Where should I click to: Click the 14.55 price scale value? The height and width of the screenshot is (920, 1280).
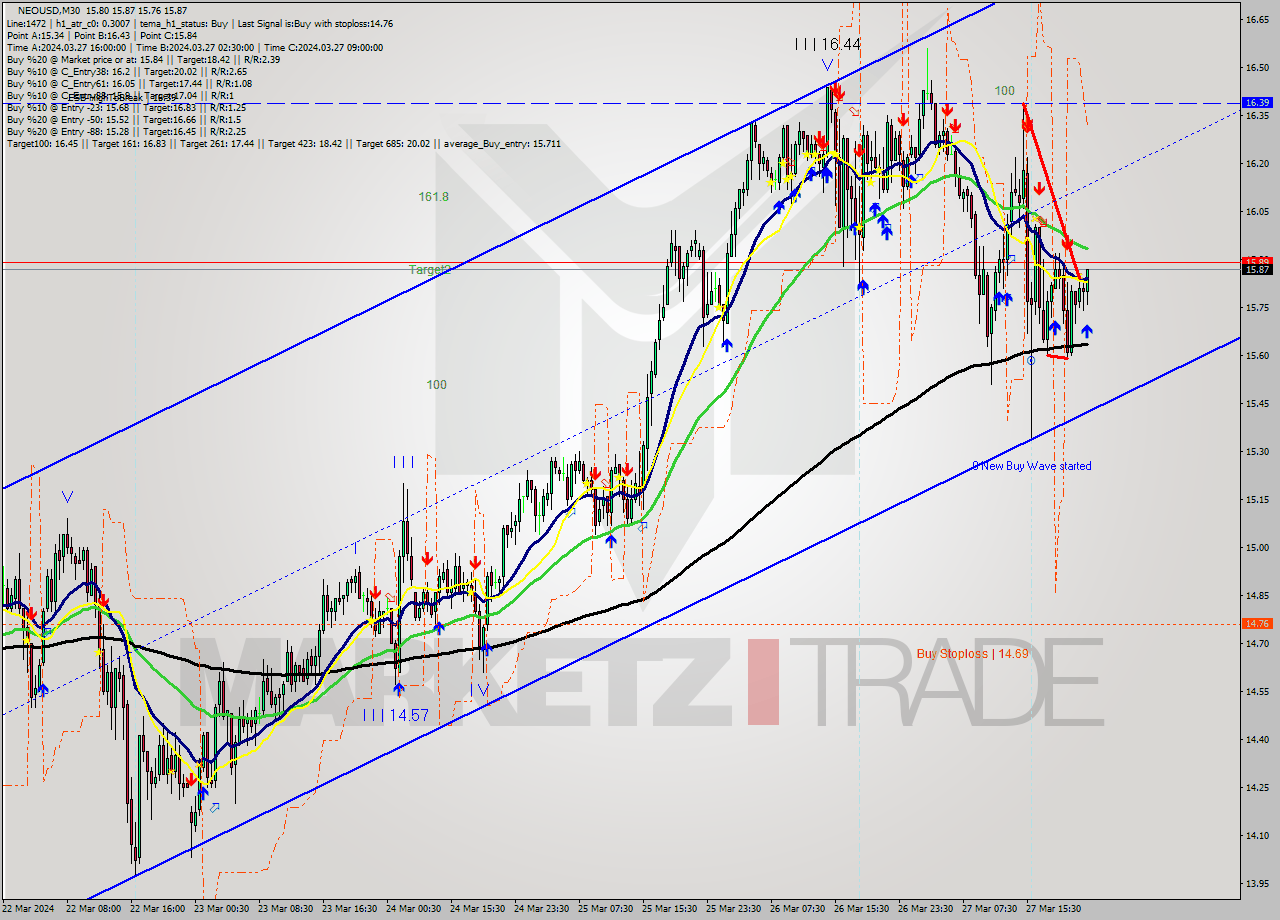(1256, 691)
